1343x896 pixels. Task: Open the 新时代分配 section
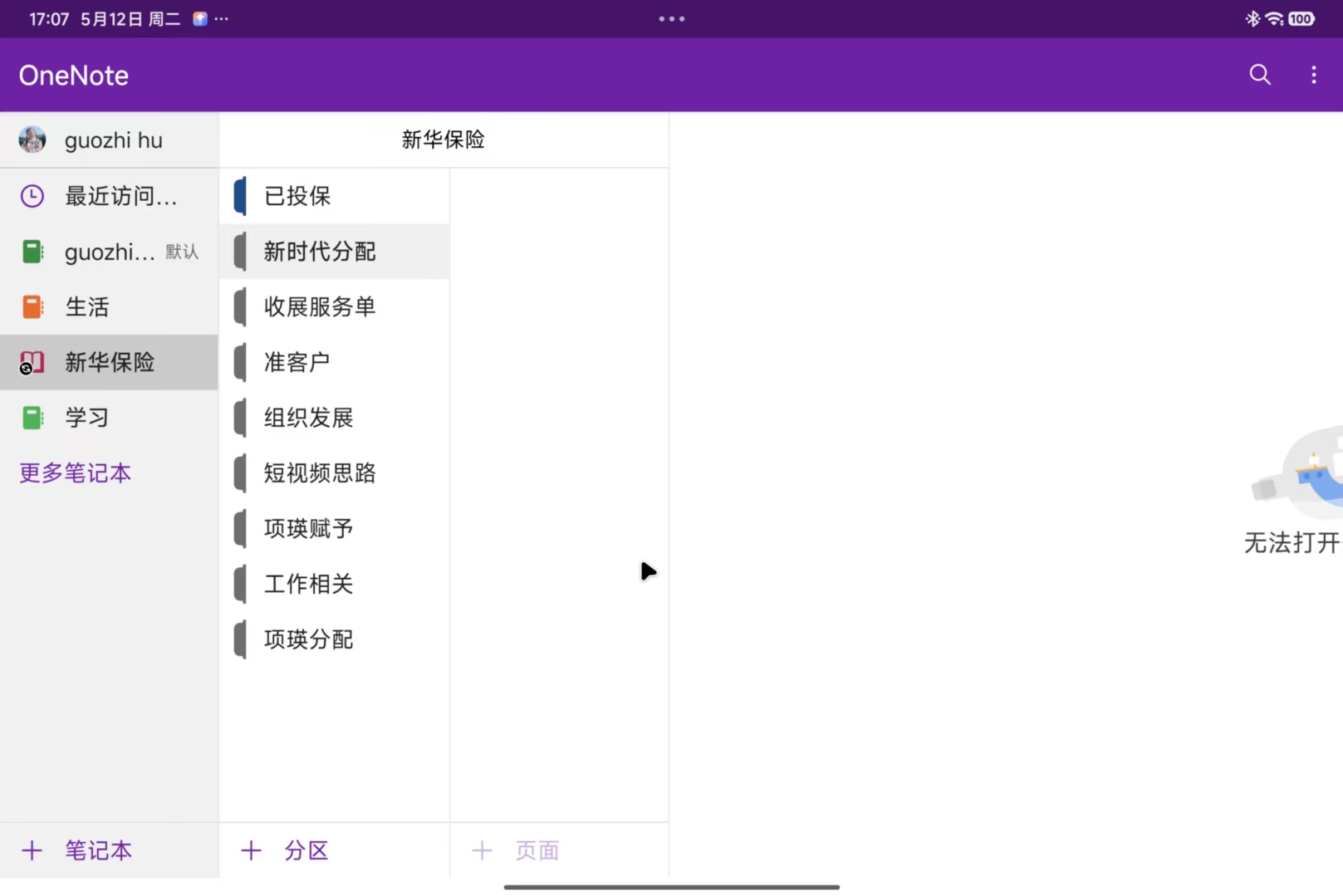(335, 252)
